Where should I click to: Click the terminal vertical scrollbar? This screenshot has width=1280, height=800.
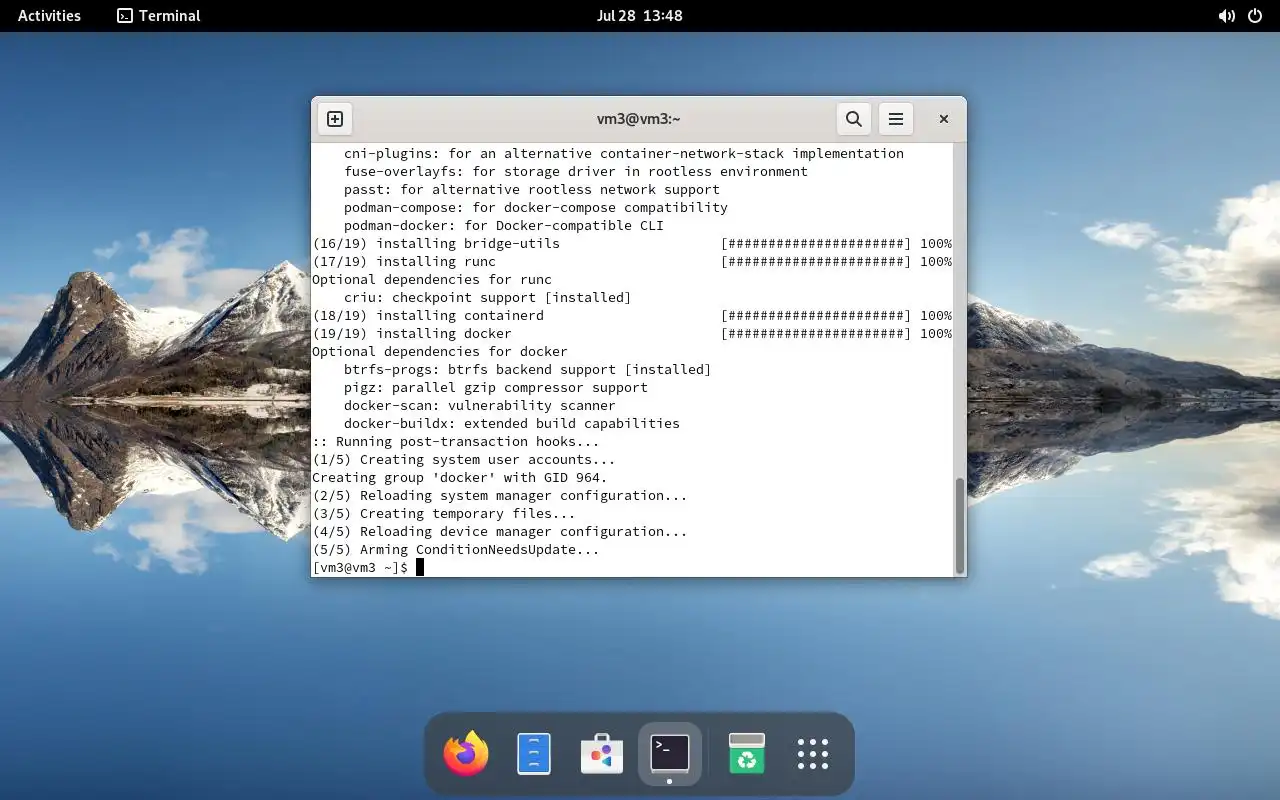[x=960, y=525]
